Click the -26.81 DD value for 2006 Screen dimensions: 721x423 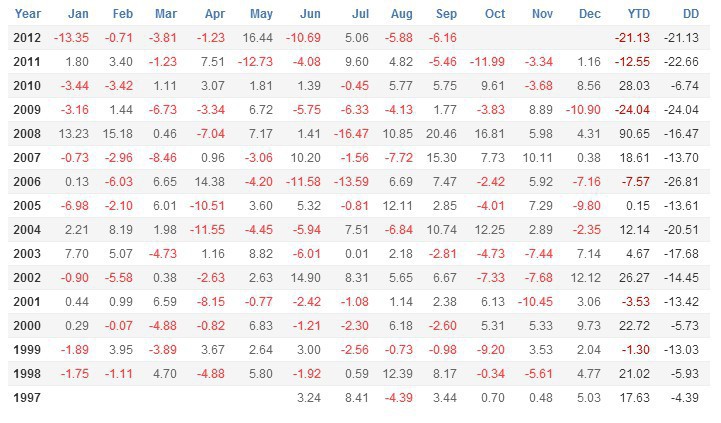(681, 182)
